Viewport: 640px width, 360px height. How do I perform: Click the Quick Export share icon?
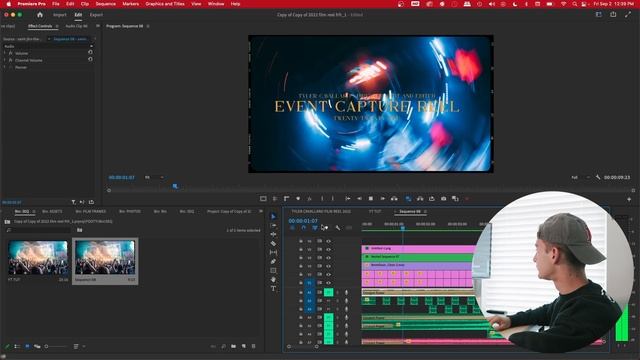pos(613,15)
